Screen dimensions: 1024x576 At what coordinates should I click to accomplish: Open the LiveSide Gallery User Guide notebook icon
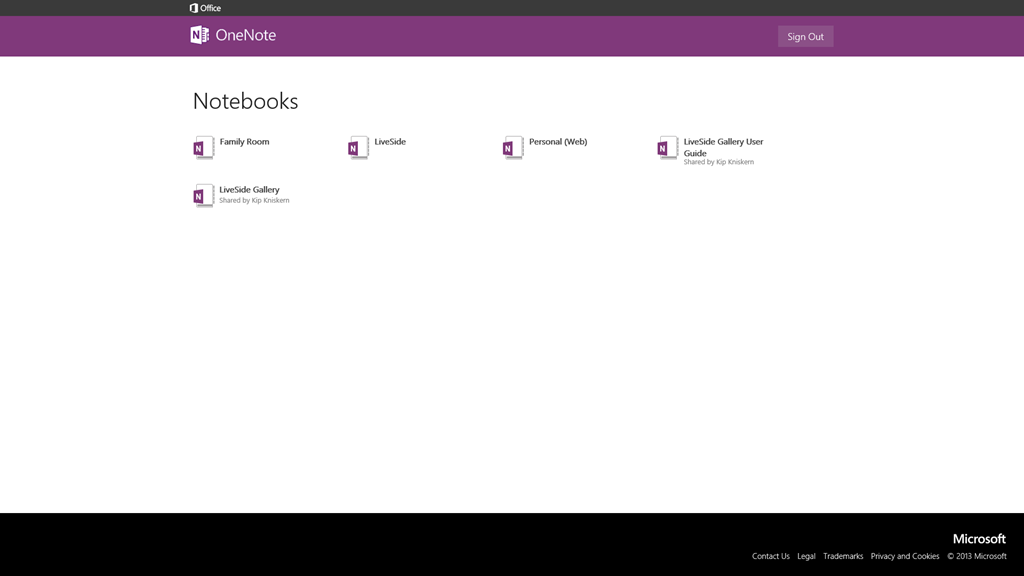point(667,148)
